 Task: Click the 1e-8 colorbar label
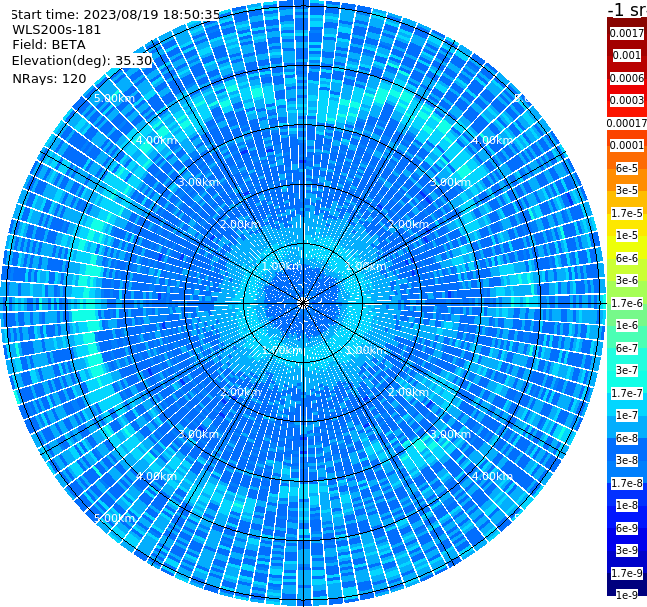pyautogui.click(x=627, y=505)
